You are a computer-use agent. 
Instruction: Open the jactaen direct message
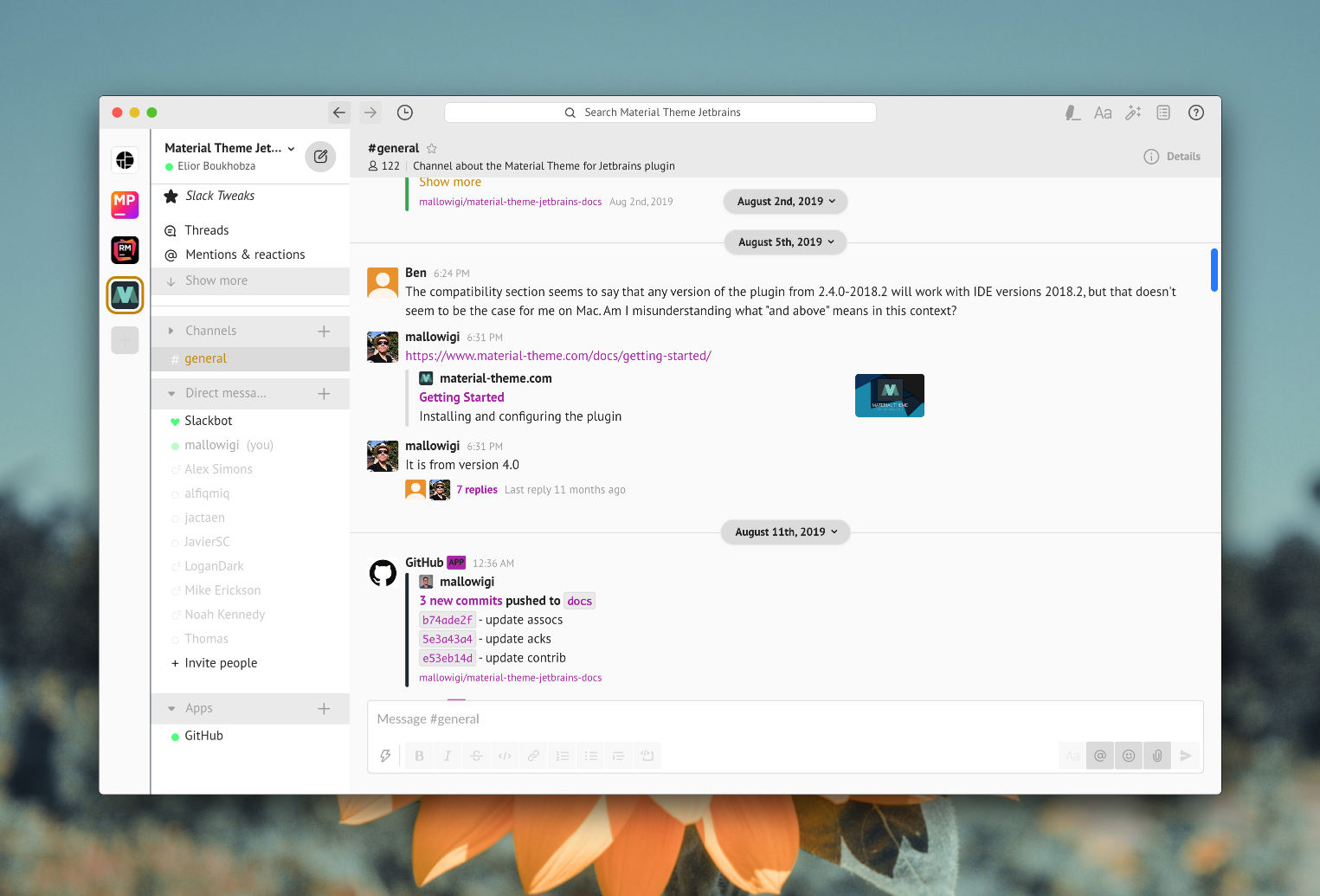pyautogui.click(x=250, y=518)
